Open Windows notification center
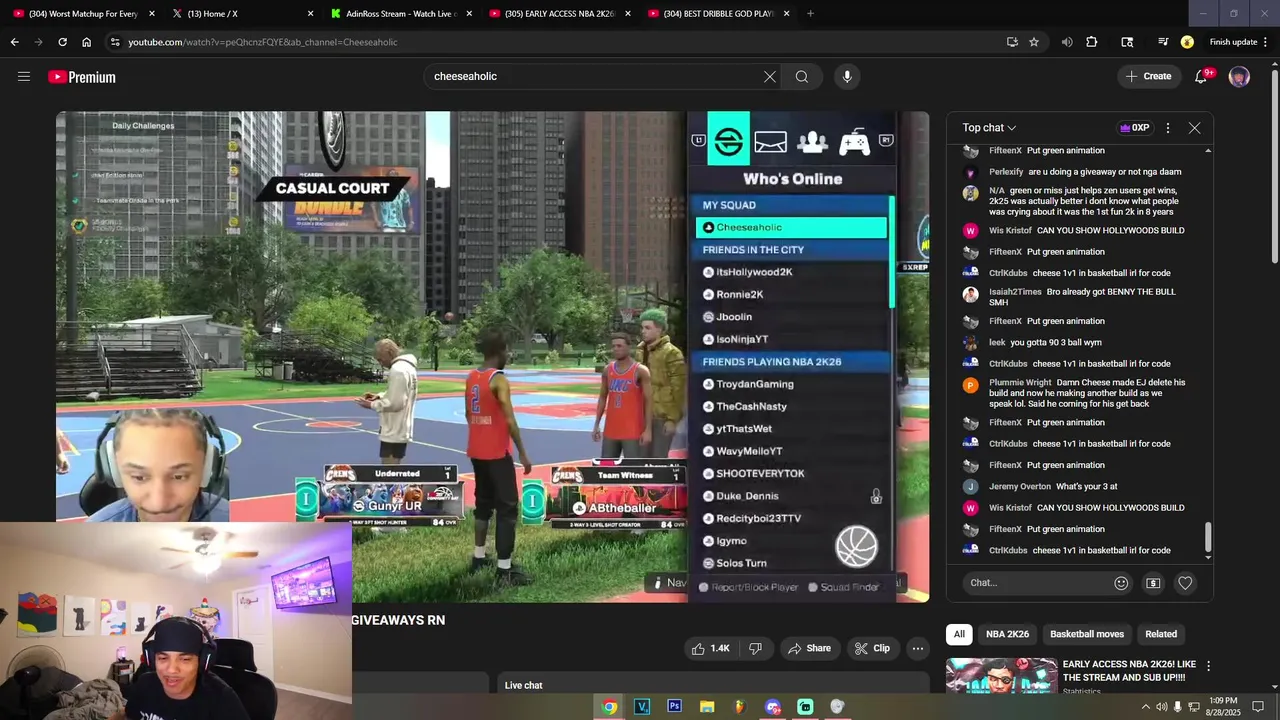 (1258, 706)
